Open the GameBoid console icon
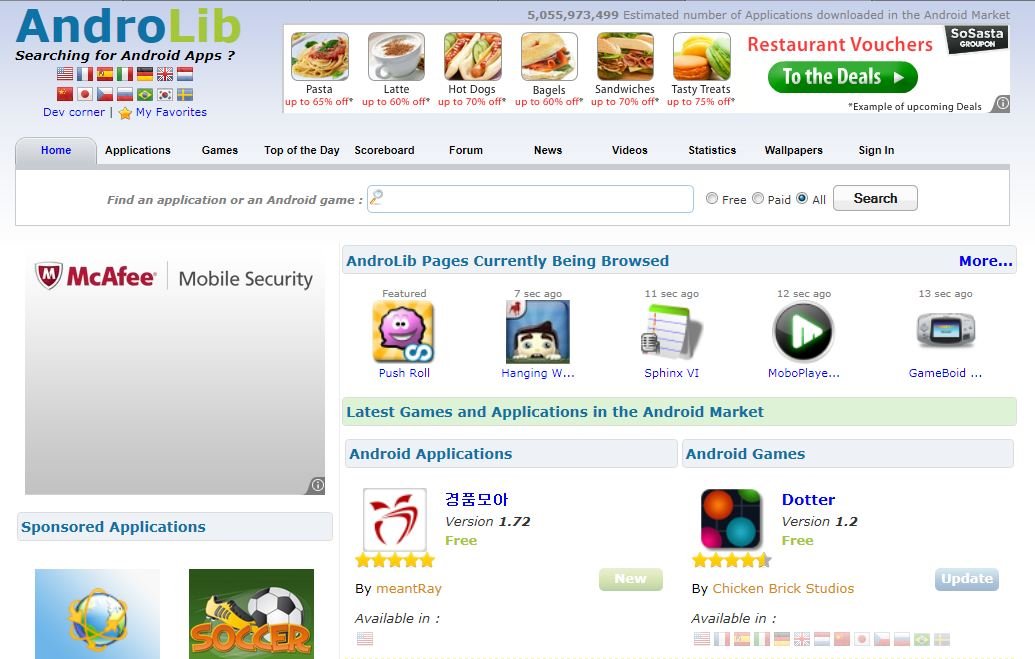This screenshot has width=1035, height=659. 945,330
